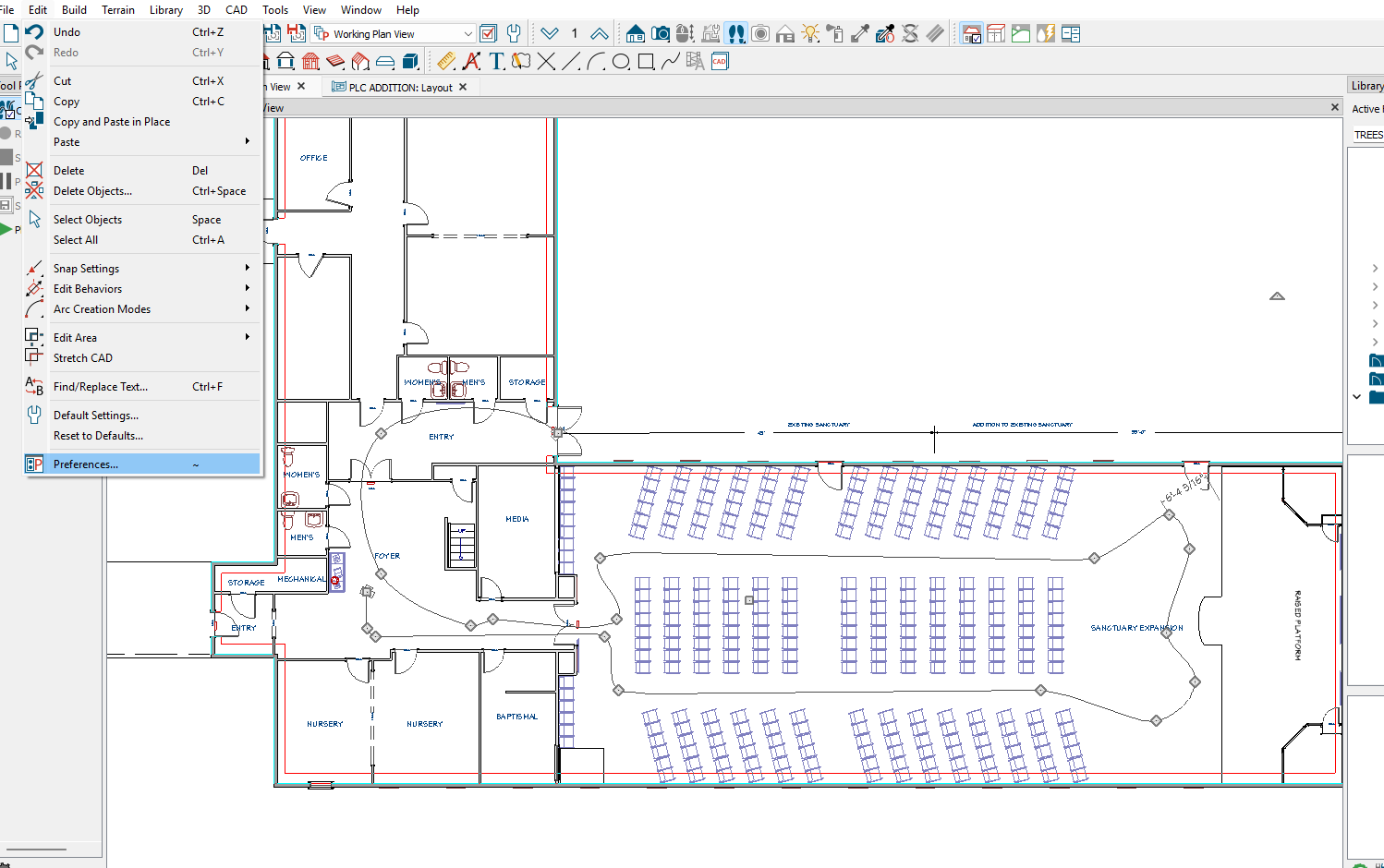
Task: Switch to the PLC ADDITION: Layout tab
Action: 399,88
